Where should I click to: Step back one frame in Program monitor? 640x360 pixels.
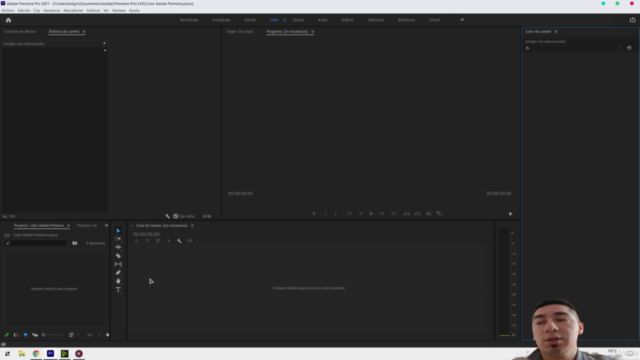pyautogui.click(x=360, y=213)
